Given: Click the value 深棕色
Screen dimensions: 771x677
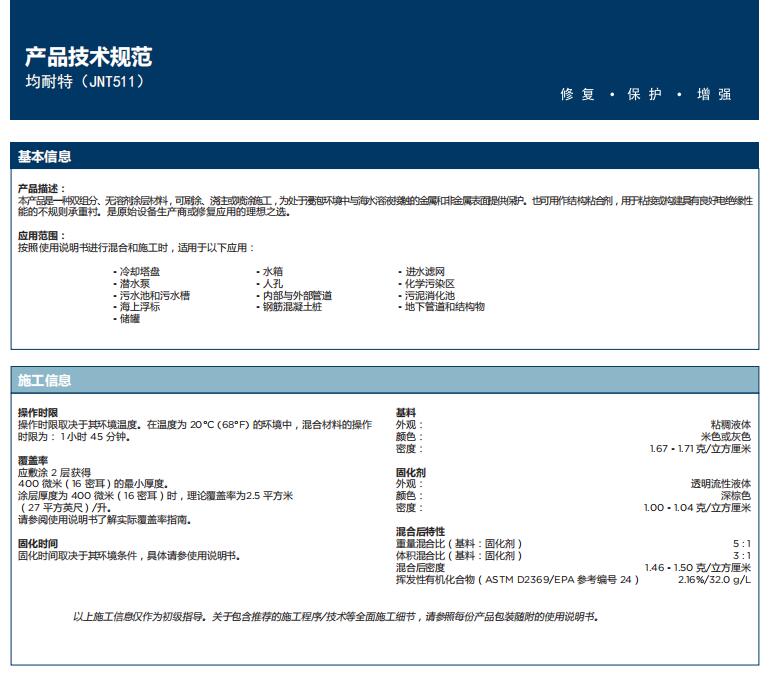Looking at the screenshot, I should (x=736, y=496).
